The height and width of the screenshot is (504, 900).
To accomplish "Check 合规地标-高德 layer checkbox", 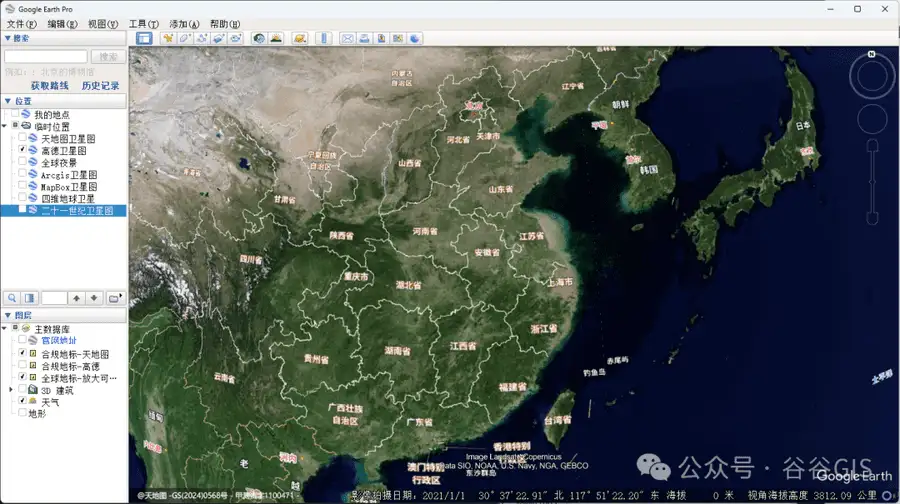I will pos(22,365).
